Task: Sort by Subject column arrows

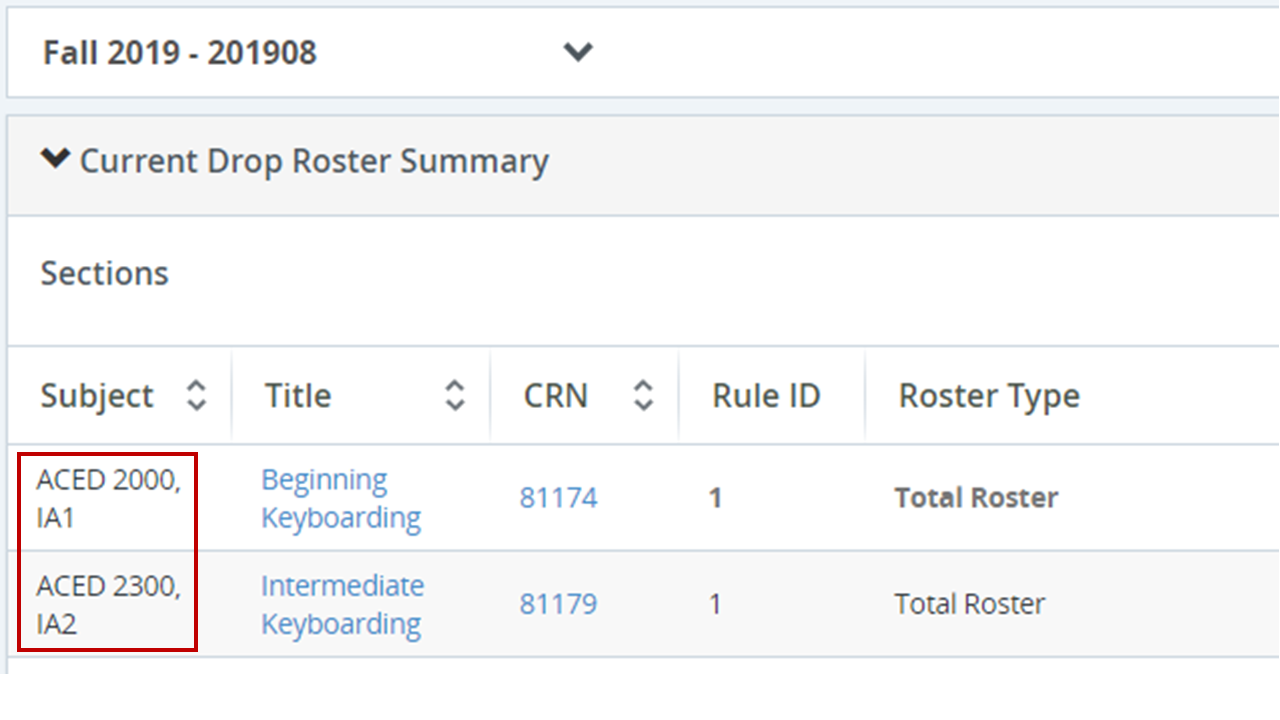Action: [196, 396]
